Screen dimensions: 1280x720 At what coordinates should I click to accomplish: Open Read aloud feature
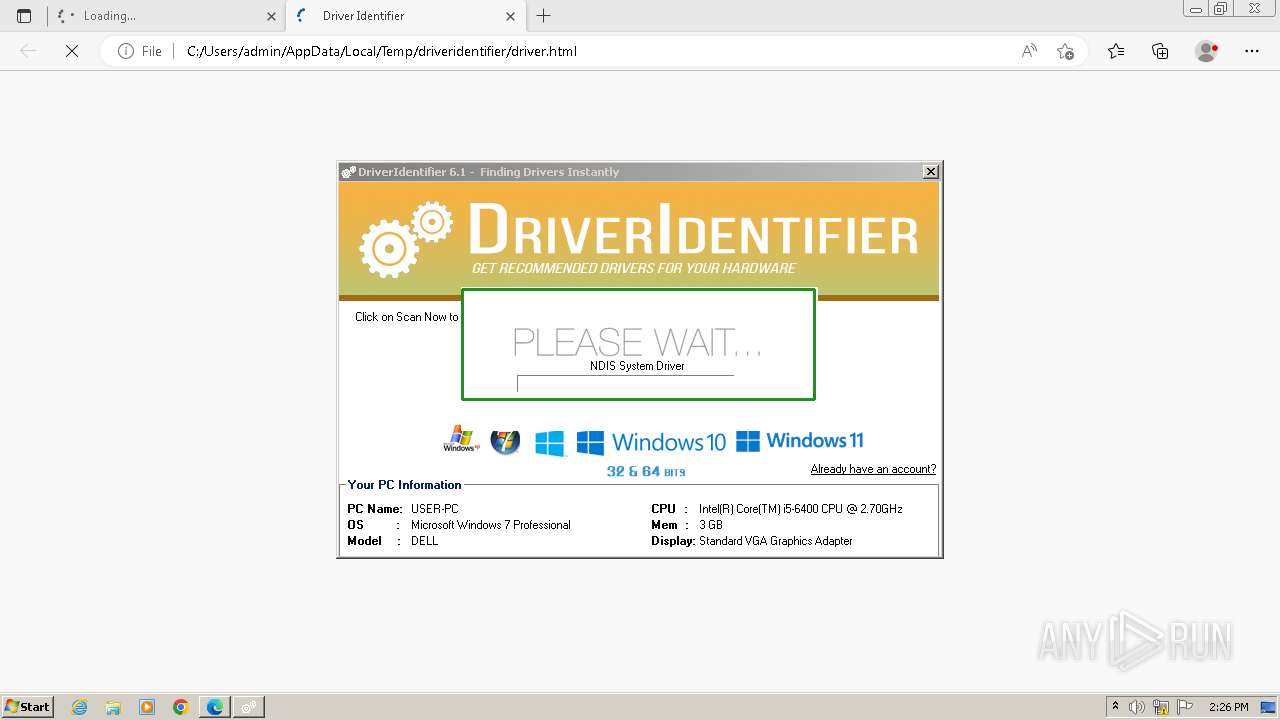click(1029, 51)
